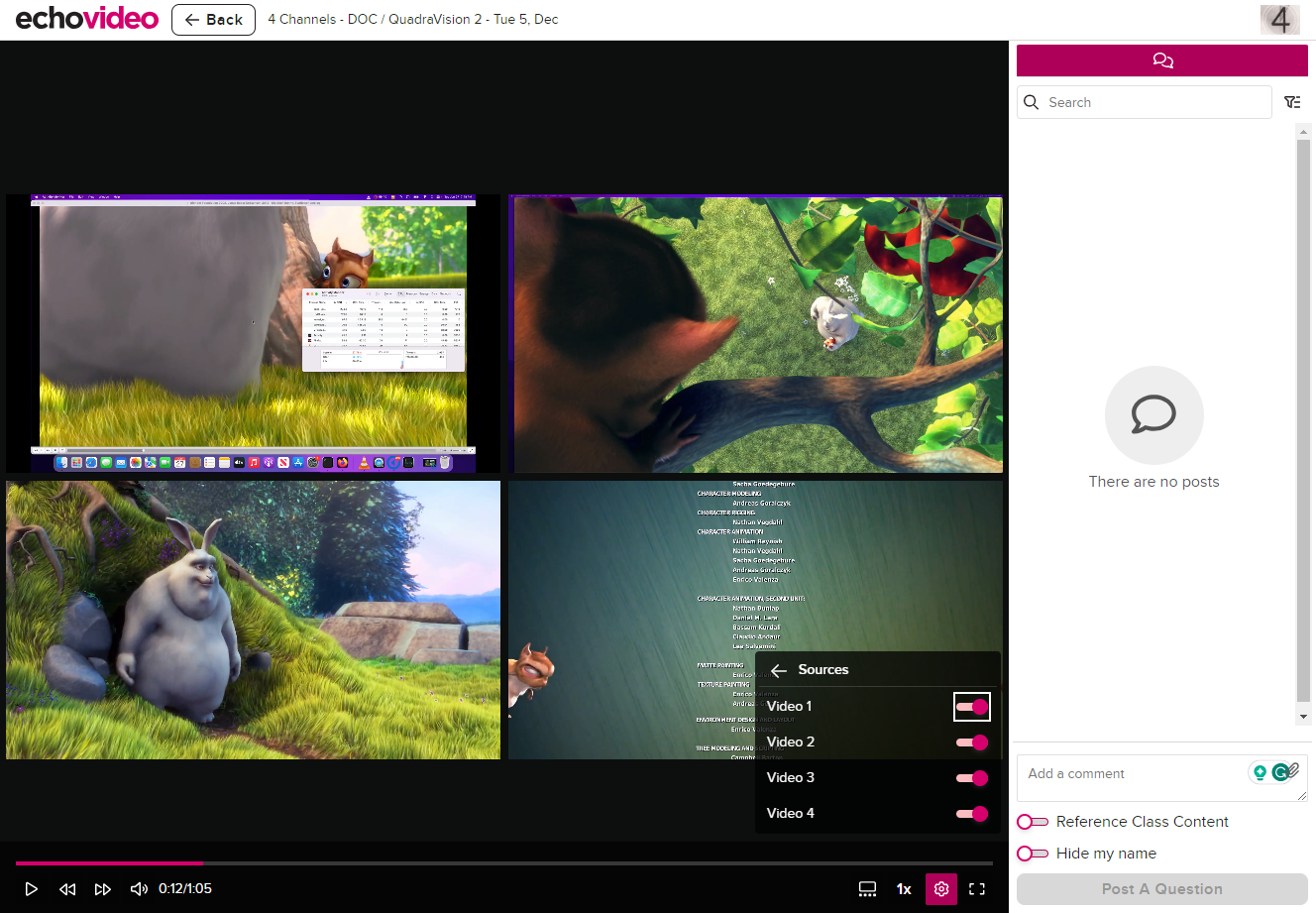Viewport: 1316px width, 913px height.
Task: Select the discussions panel tab
Action: pyautogui.click(x=1162, y=60)
